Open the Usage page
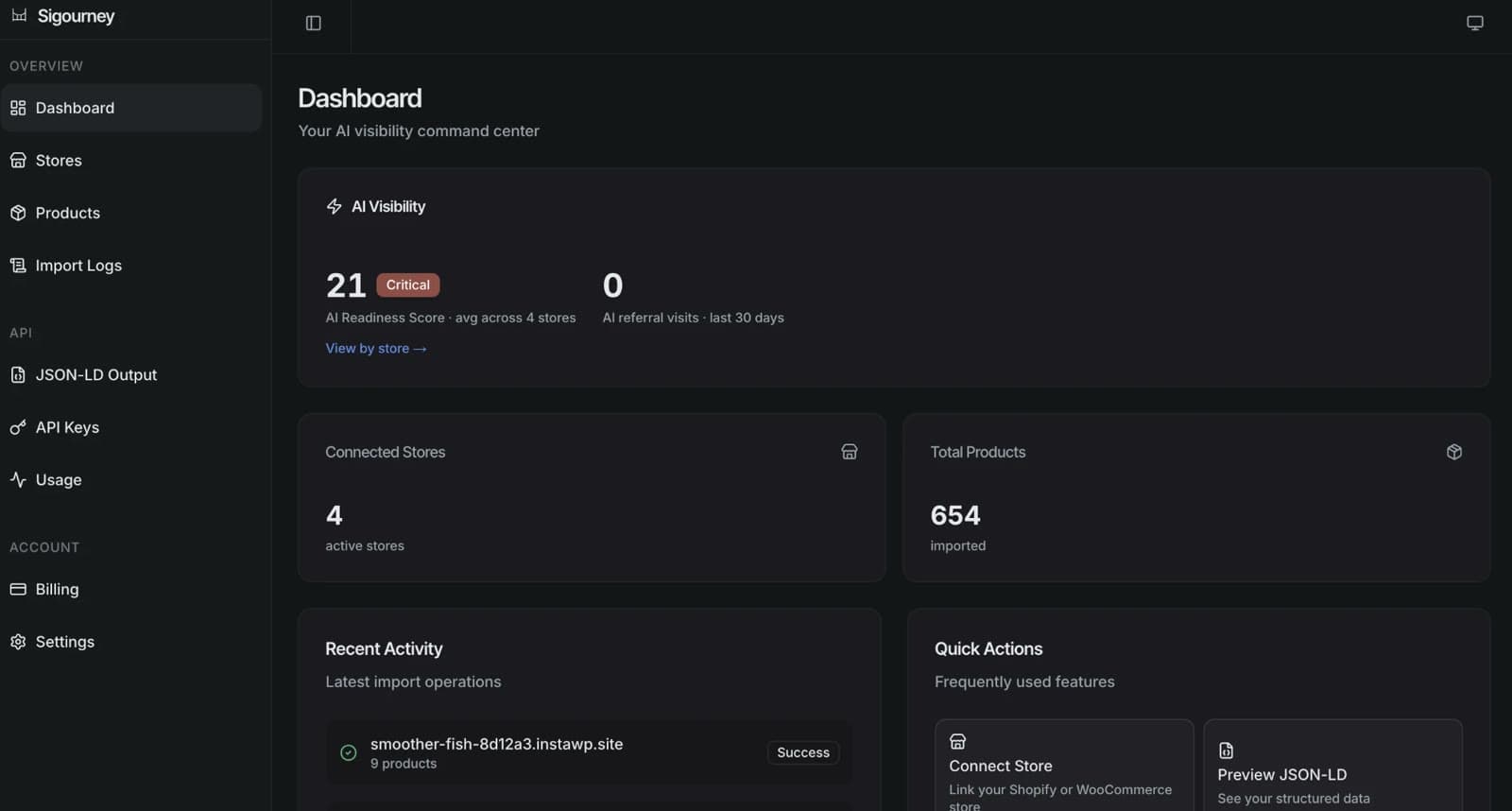Viewport: 1512px width, 811px height. pyautogui.click(x=131, y=480)
